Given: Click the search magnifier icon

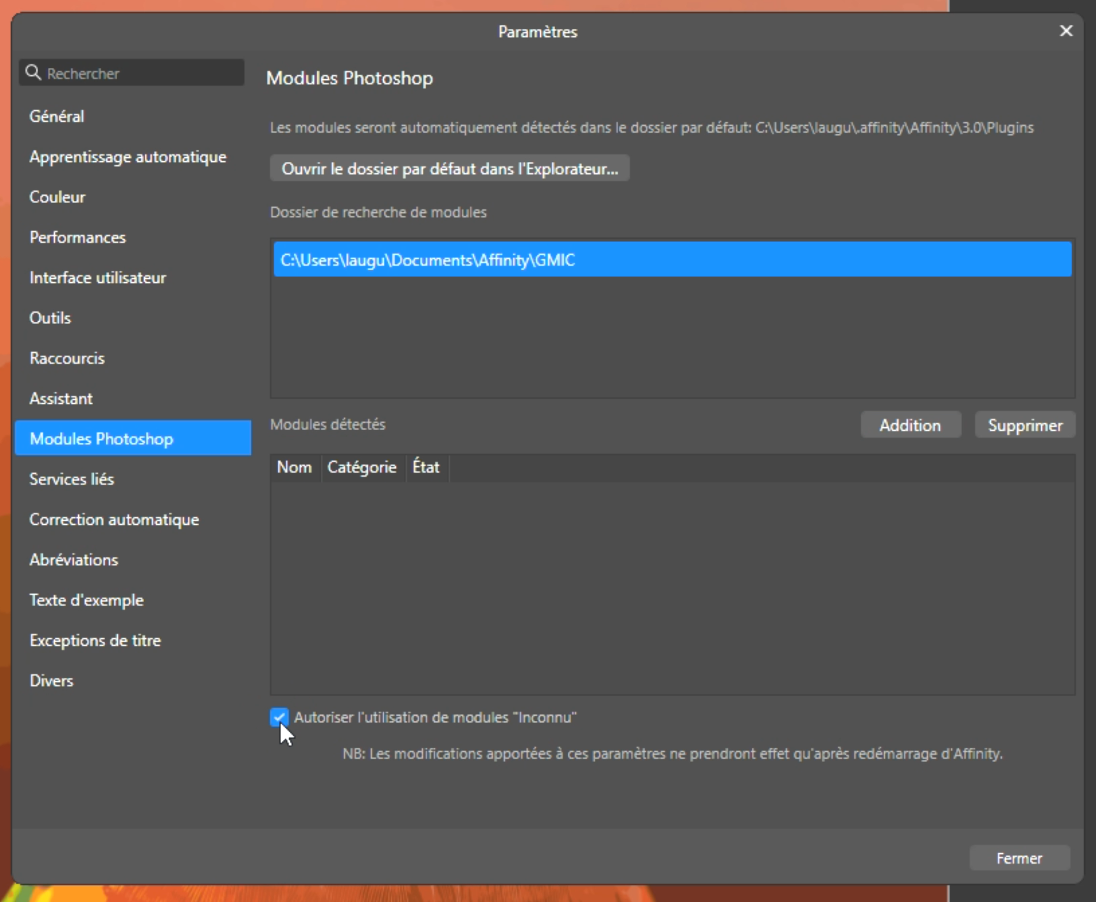Looking at the screenshot, I should click(33, 73).
